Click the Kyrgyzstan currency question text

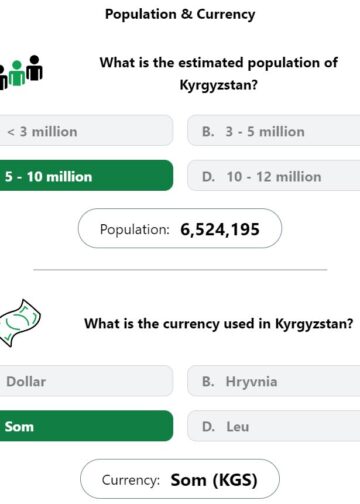click(219, 323)
